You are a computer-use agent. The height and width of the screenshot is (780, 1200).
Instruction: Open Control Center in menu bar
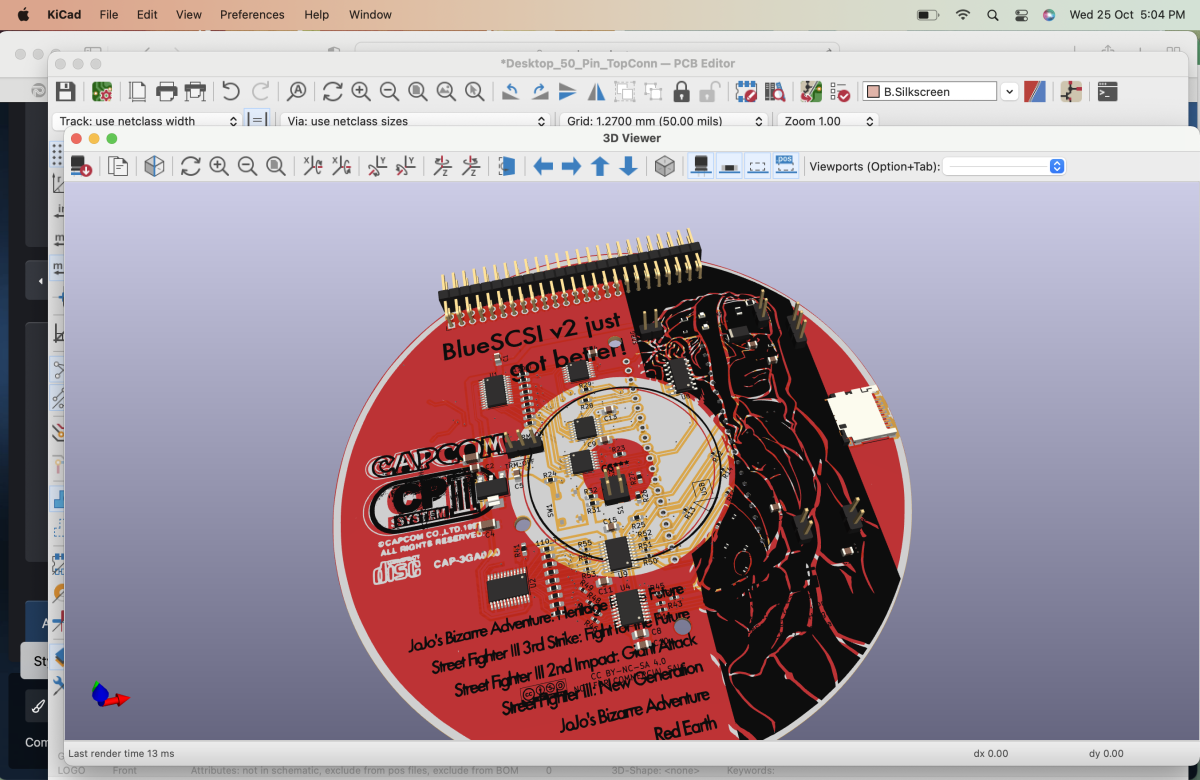(x=1021, y=15)
